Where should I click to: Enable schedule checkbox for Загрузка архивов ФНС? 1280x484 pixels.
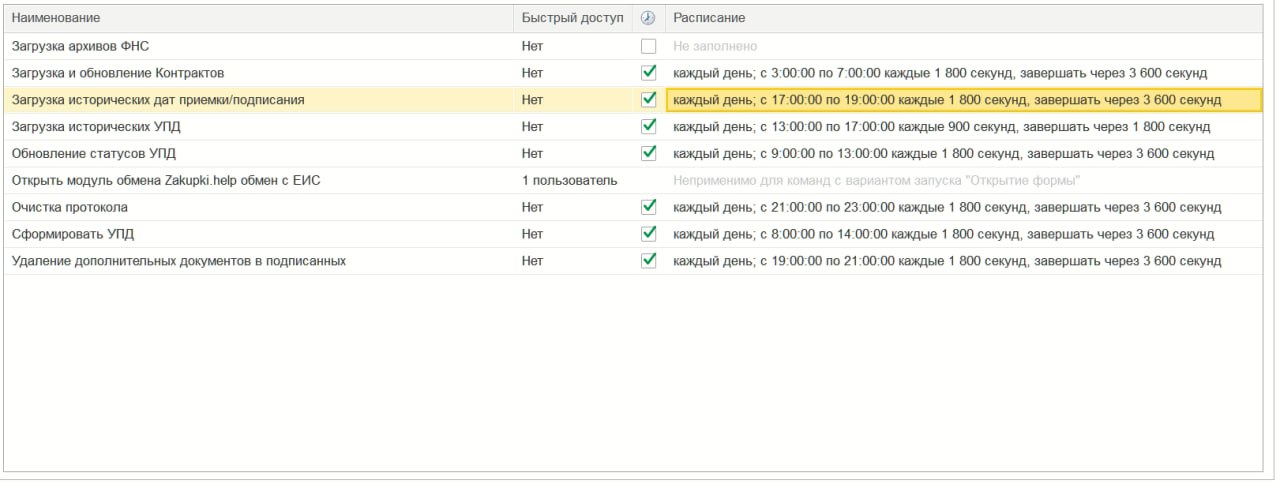(648, 46)
